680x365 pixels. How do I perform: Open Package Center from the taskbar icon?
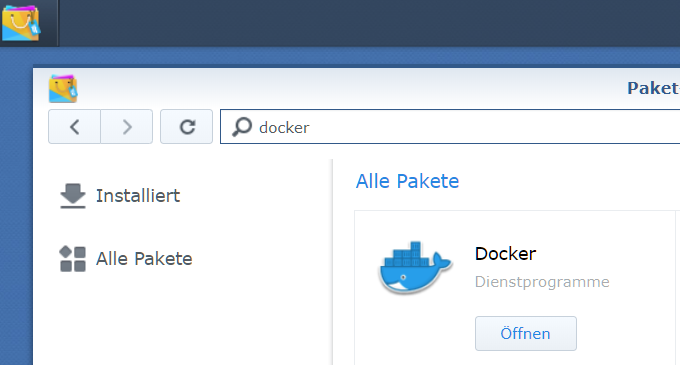[21, 23]
